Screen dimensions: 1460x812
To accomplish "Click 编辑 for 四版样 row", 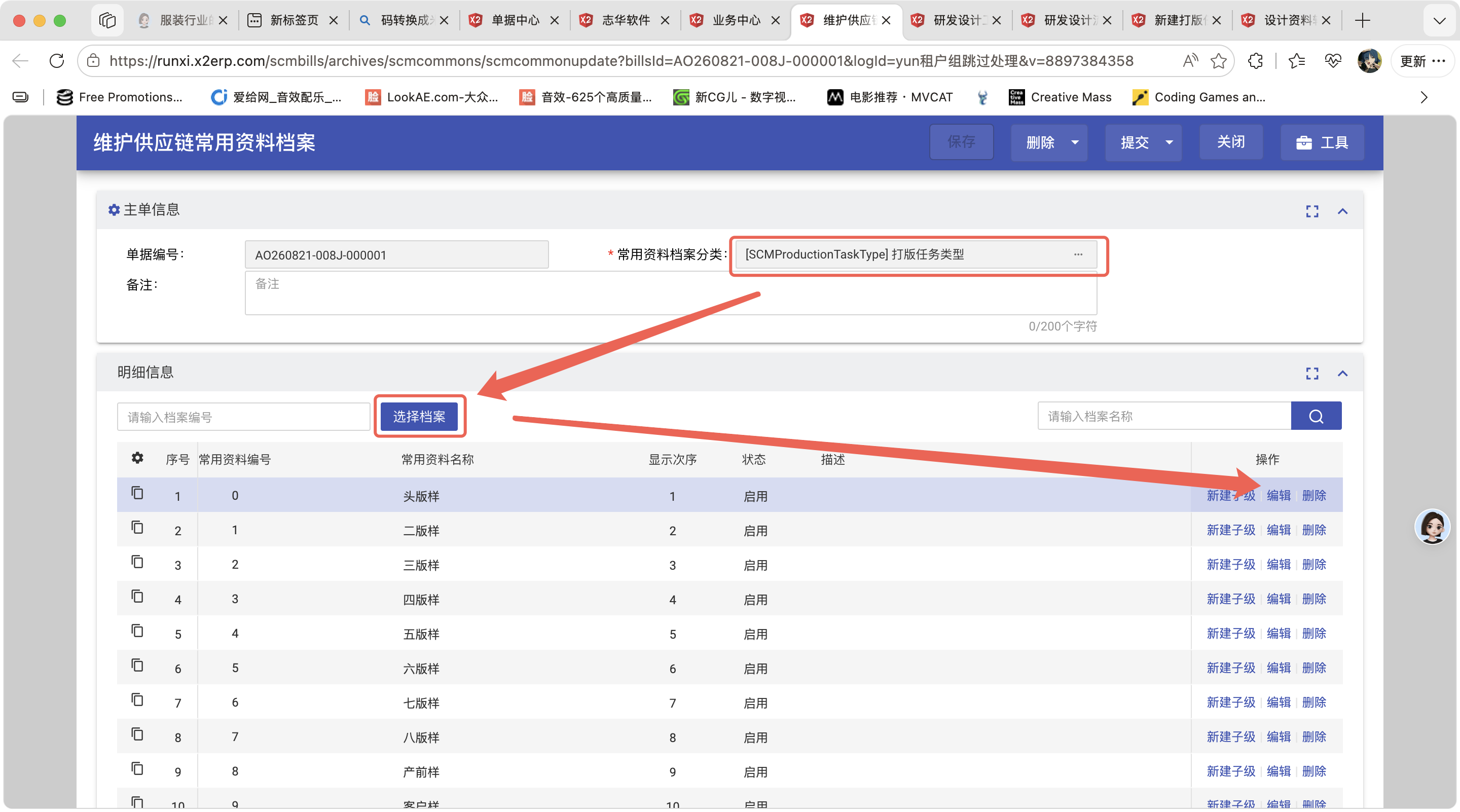I will (1279, 599).
